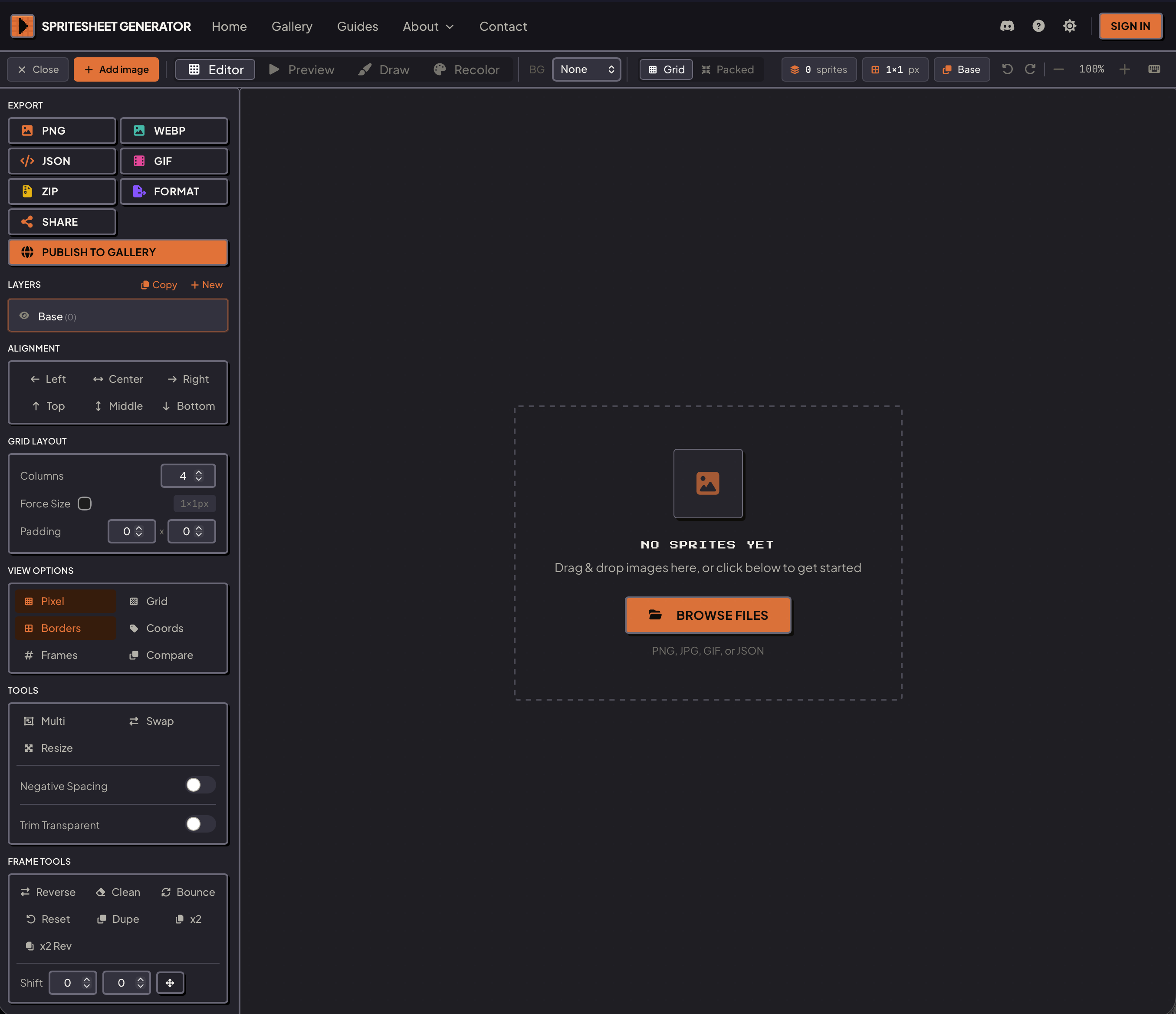Click Publish to Gallery button
This screenshot has height=1014, width=1176.
click(118, 252)
